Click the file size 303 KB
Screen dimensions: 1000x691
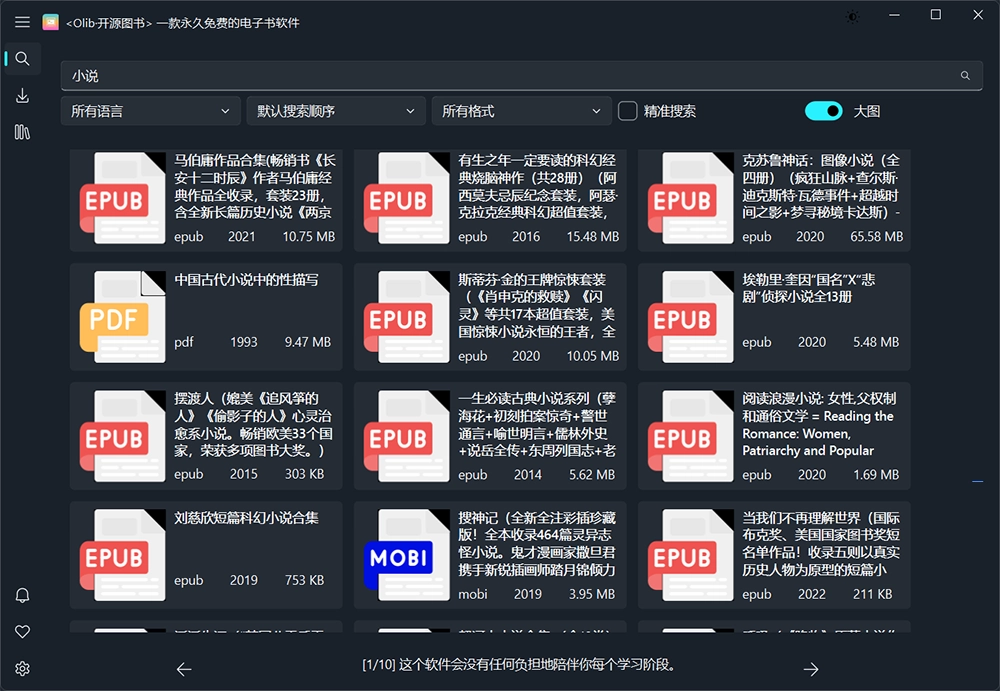(x=304, y=474)
